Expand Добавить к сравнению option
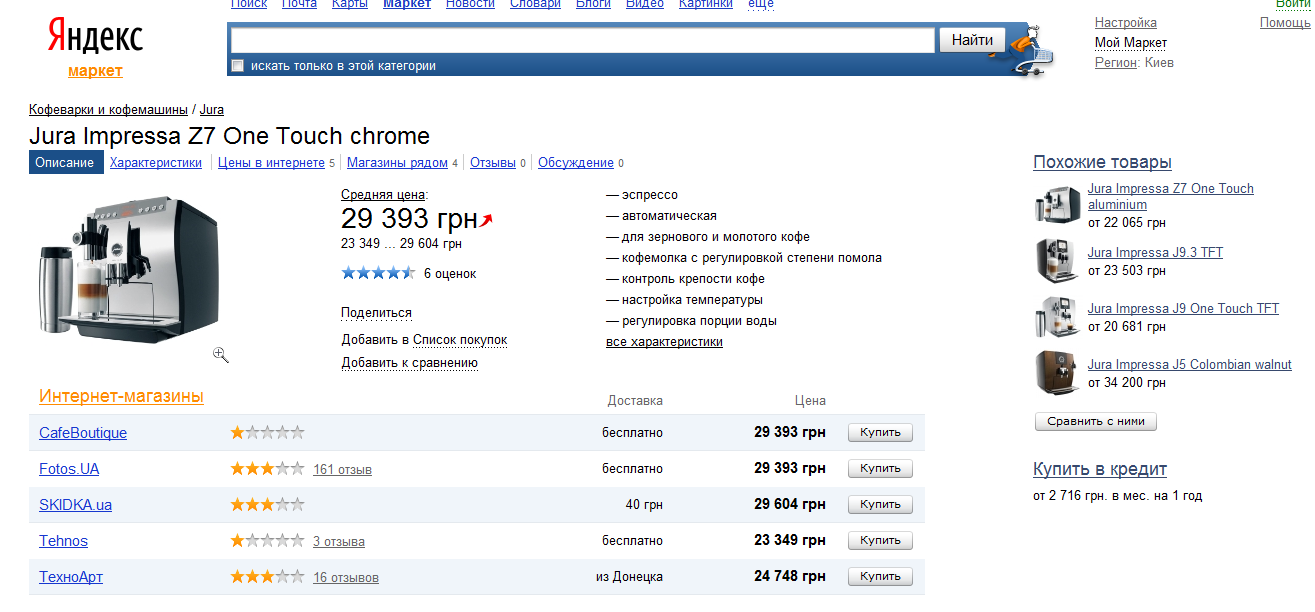The height and width of the screenshot is (612, 1315). pos(409,363)
